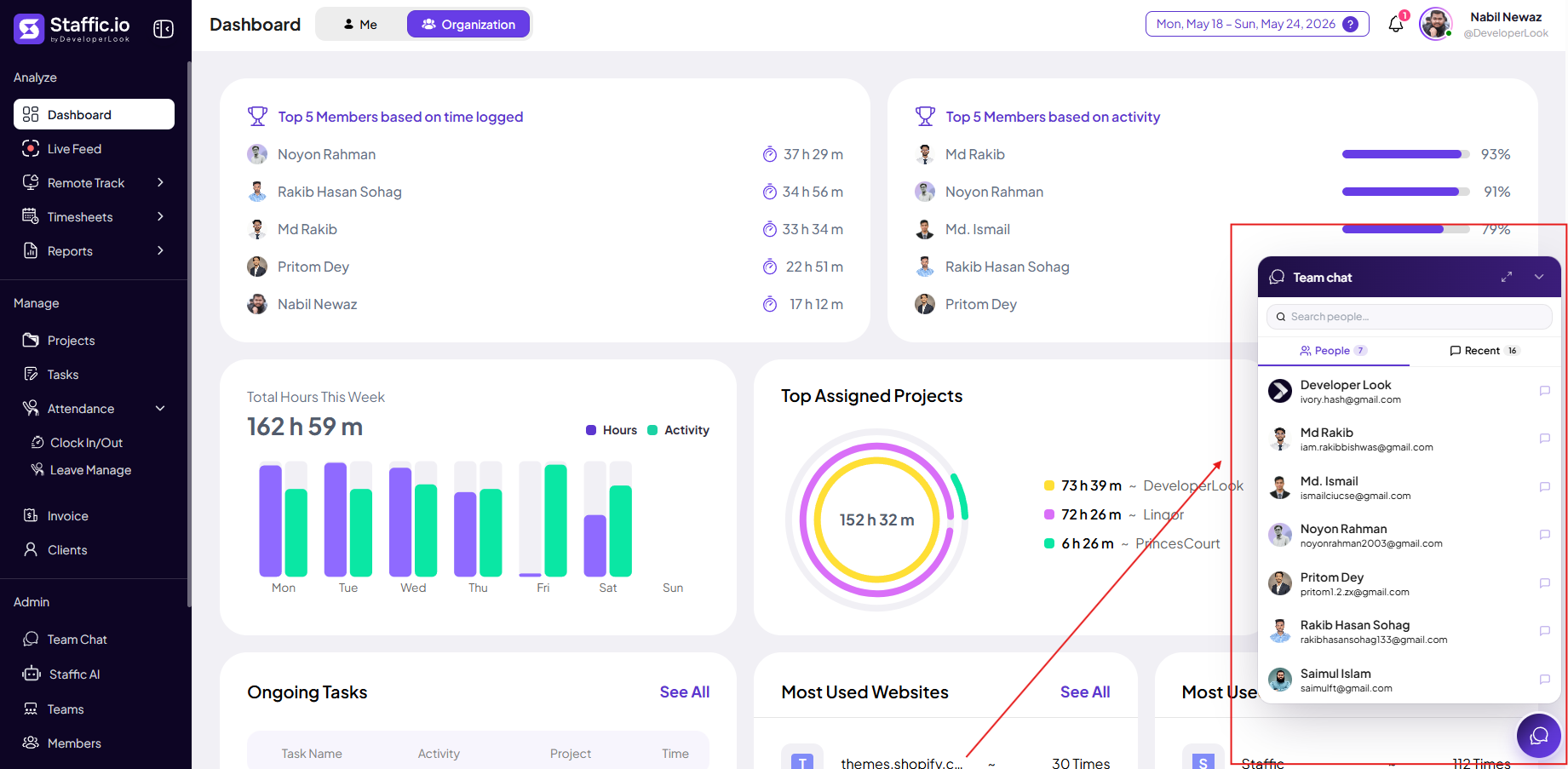Open notifications bell

pyautogui.click(x=1396, y=24)
